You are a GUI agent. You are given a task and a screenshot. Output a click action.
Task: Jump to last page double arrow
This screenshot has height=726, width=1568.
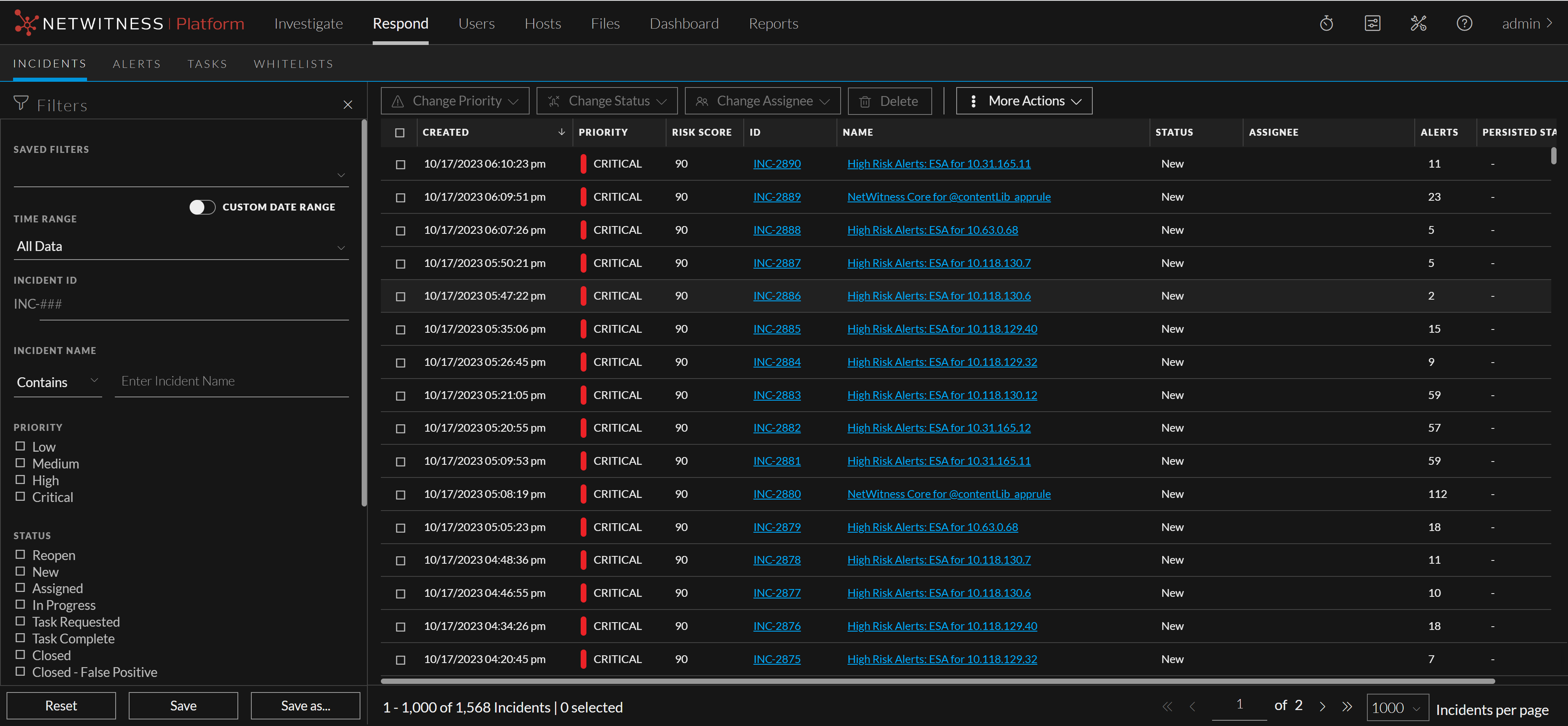click(1347, 706)
